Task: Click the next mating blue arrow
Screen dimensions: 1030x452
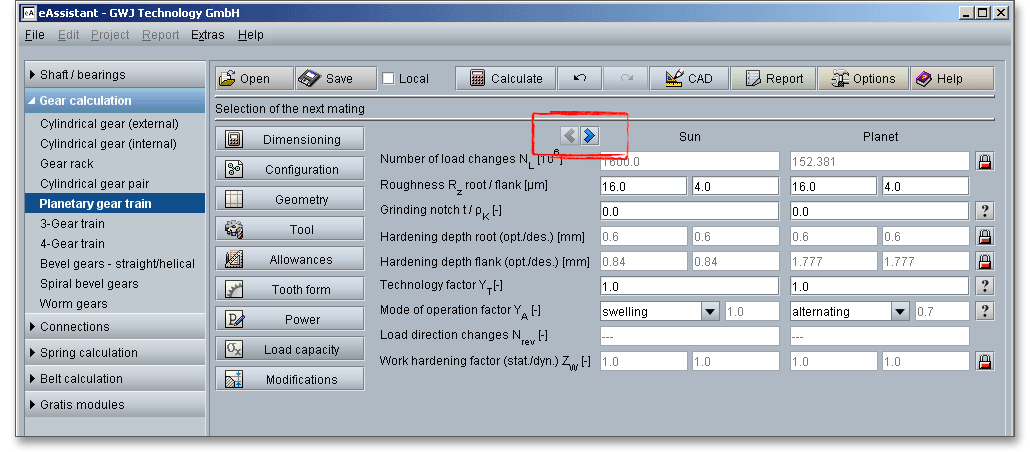Action: 590,136
